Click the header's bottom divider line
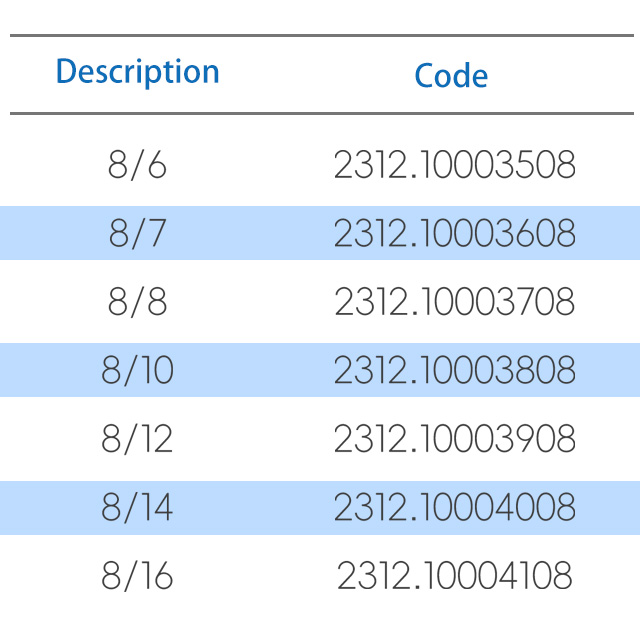The image size is (640, 640). pyautogui.click(x=322, y=113)
